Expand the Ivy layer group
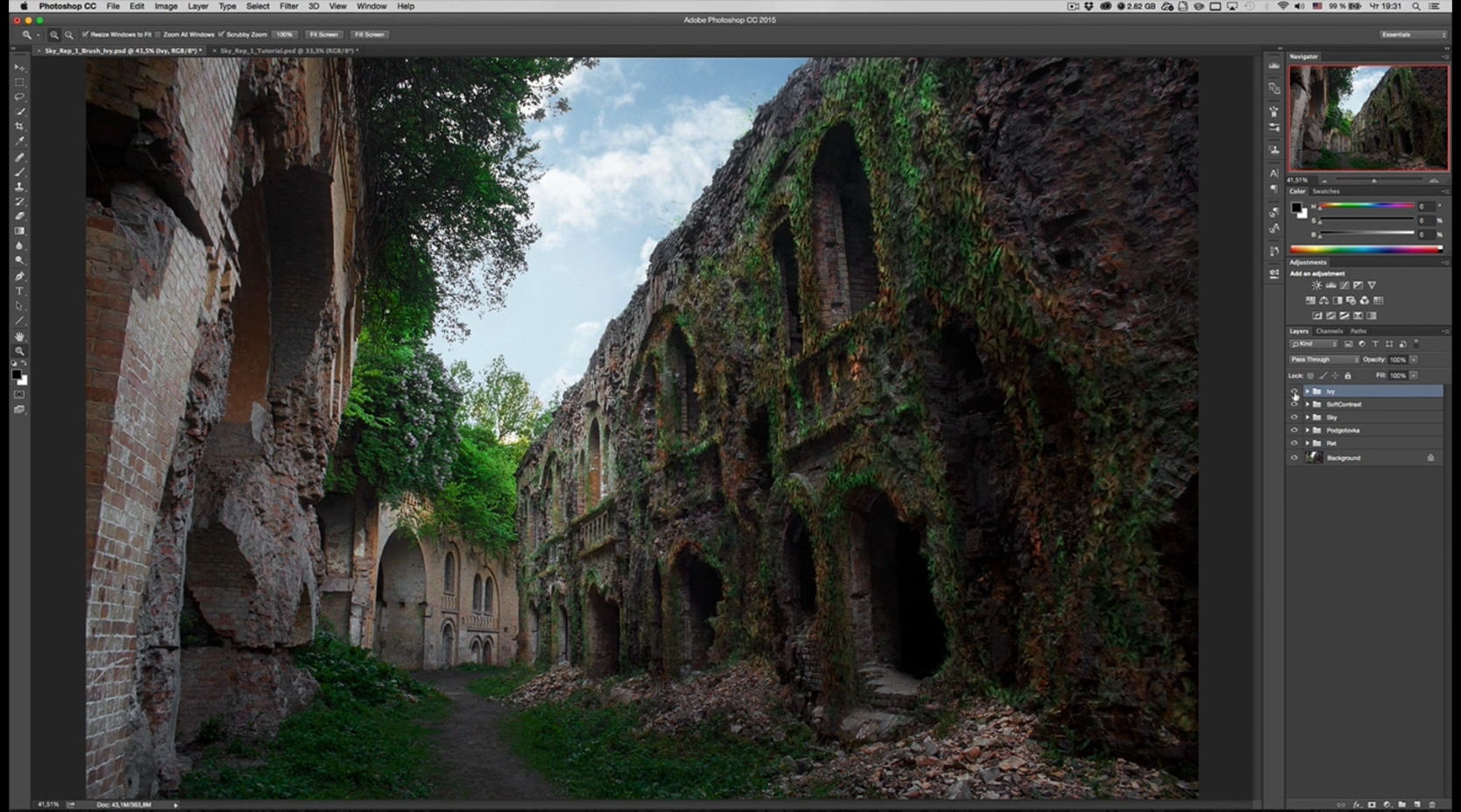This screenshot has height=812, width=1461. coord(1307,392)
